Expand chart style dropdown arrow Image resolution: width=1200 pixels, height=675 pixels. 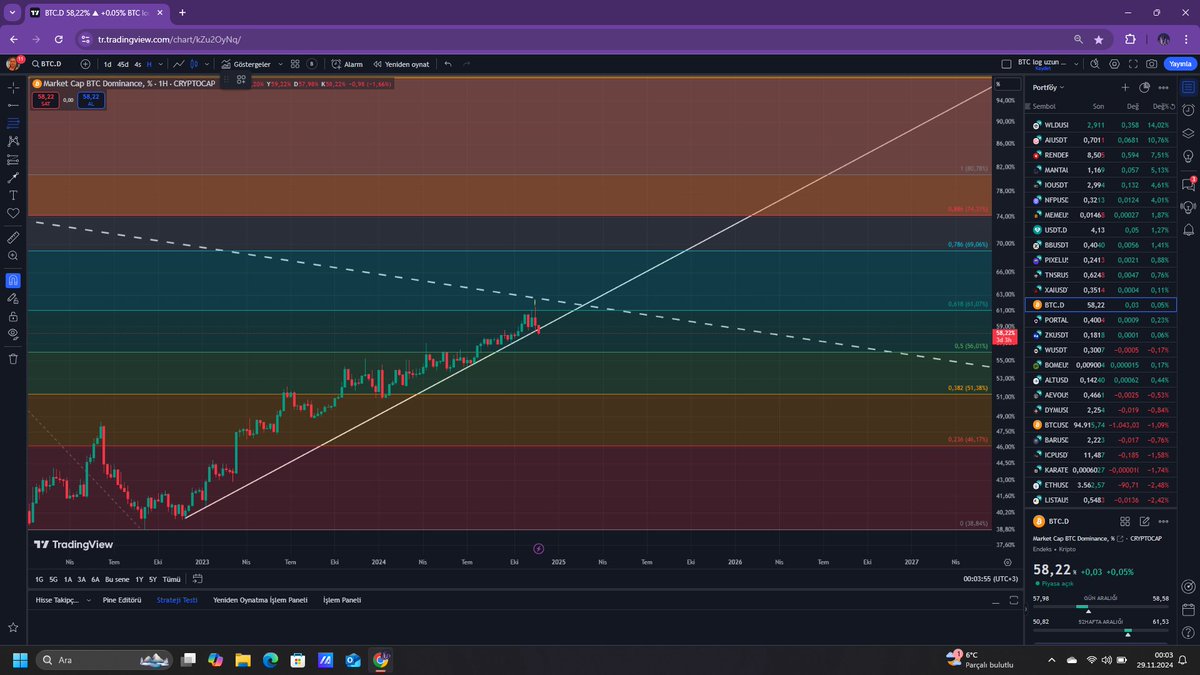click(x=206, y=64)
